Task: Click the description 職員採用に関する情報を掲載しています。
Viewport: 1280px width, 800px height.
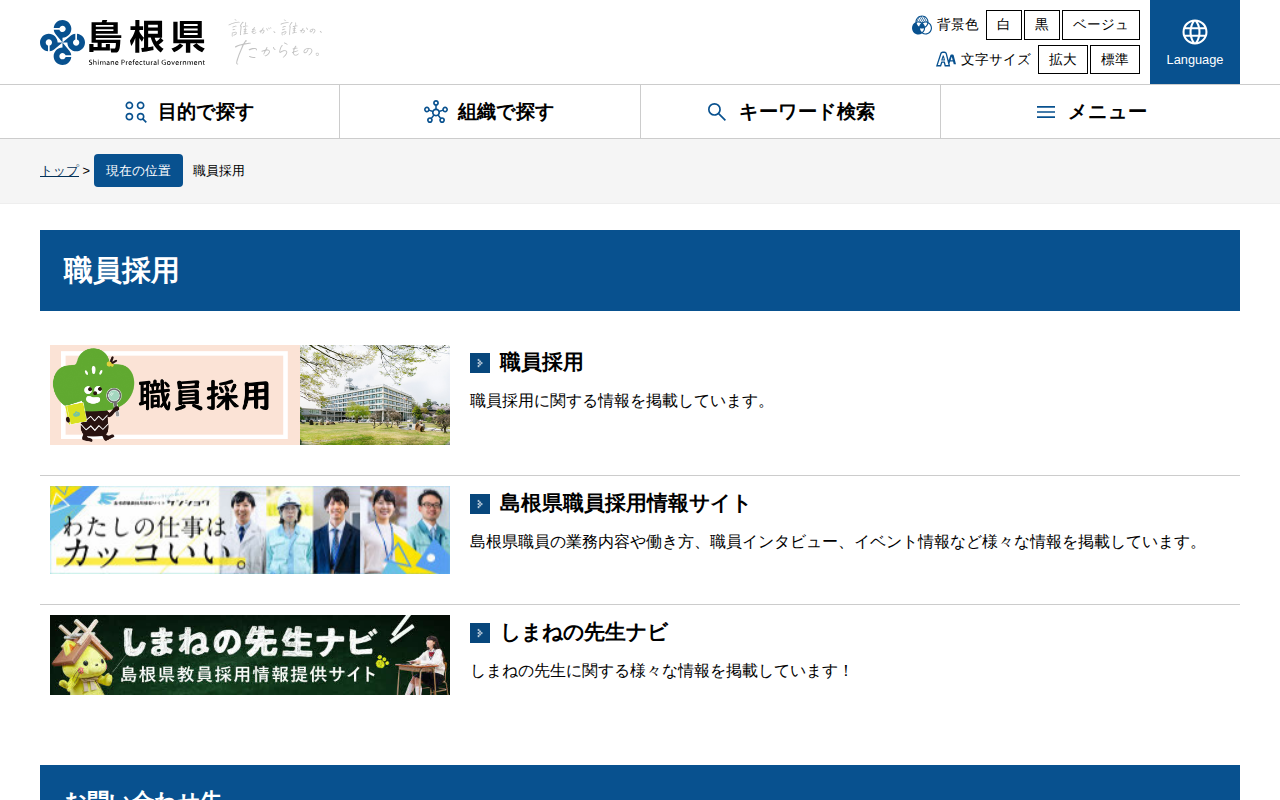Action: tap(620, 401)
